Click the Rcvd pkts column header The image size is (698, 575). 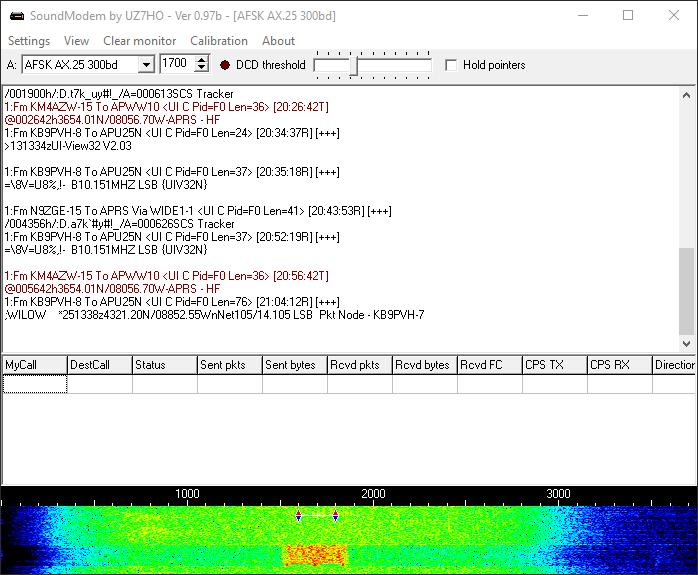click(x=360, y=365)
